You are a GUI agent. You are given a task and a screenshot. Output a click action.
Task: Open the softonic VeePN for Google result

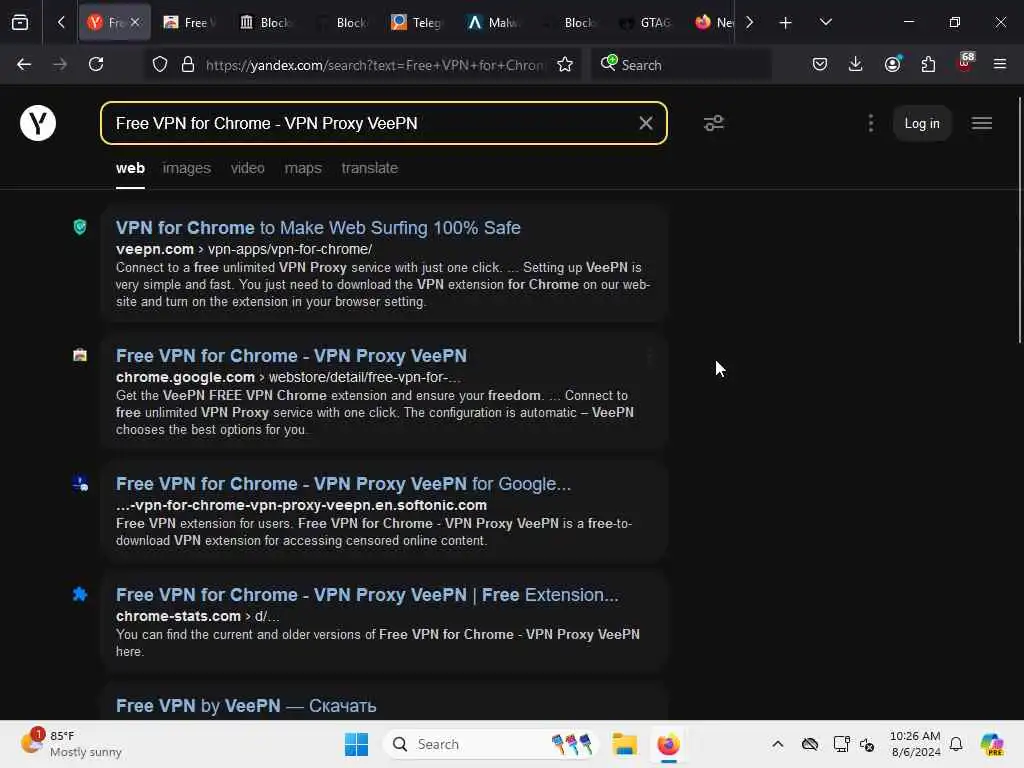(344, 484)
